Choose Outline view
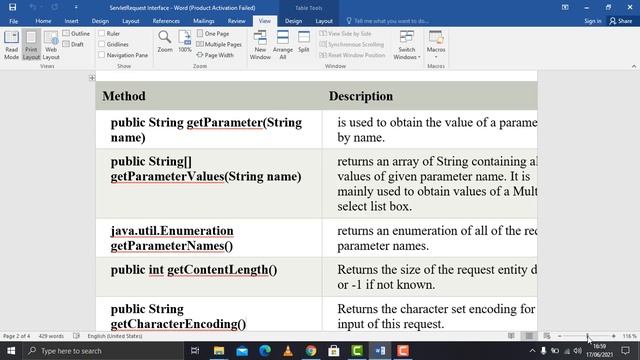This screenshot has width=640, height=360. 76,33
